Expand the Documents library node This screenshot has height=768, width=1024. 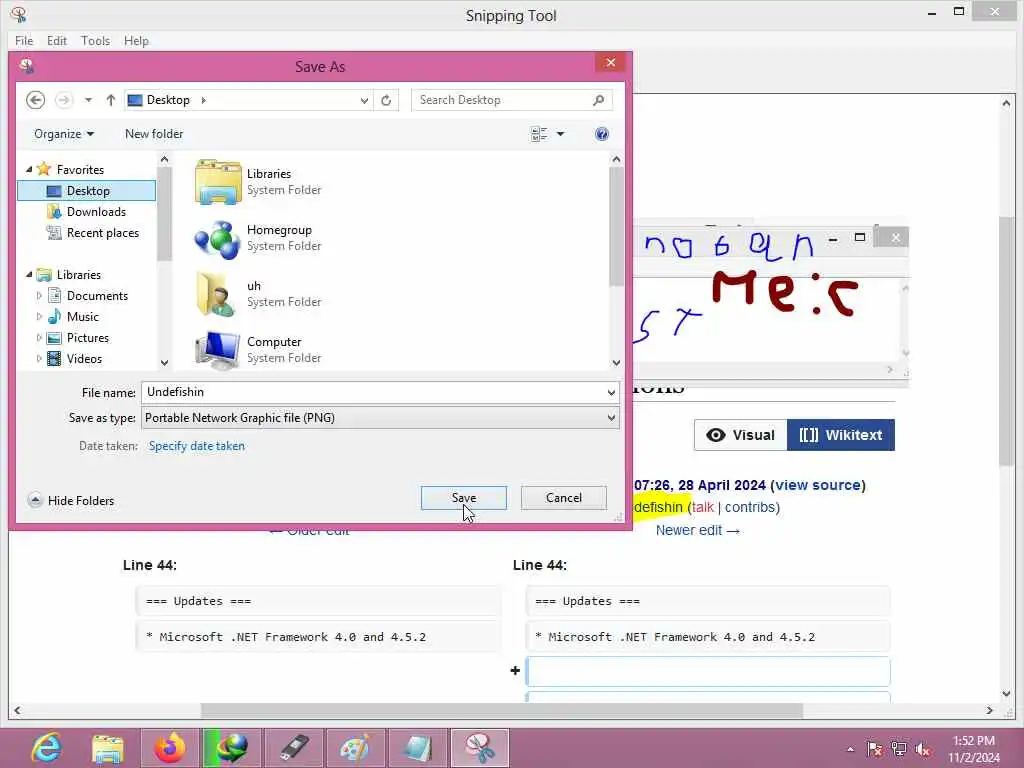pos(39,296)
